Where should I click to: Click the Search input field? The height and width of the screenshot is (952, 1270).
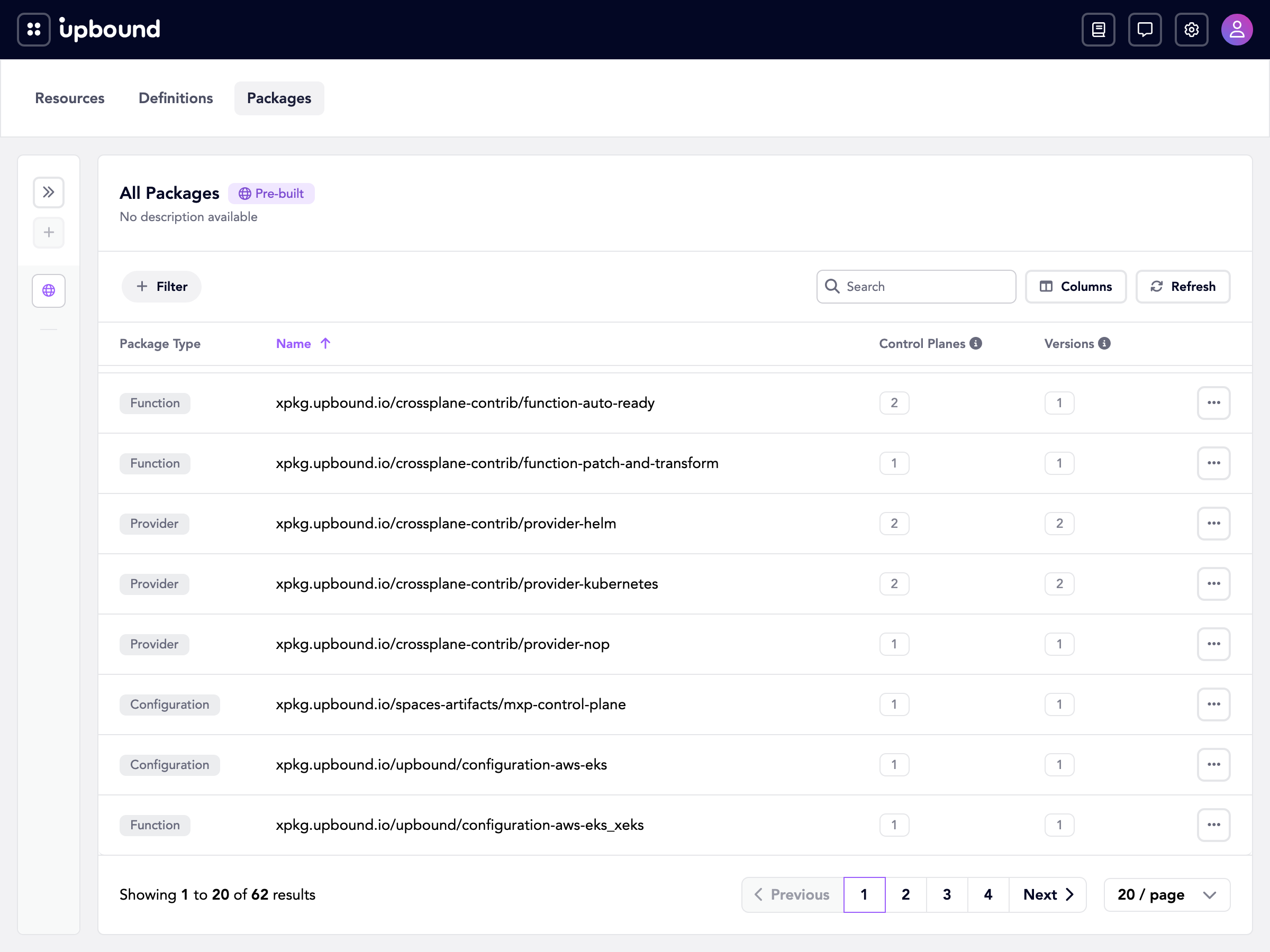917,286
